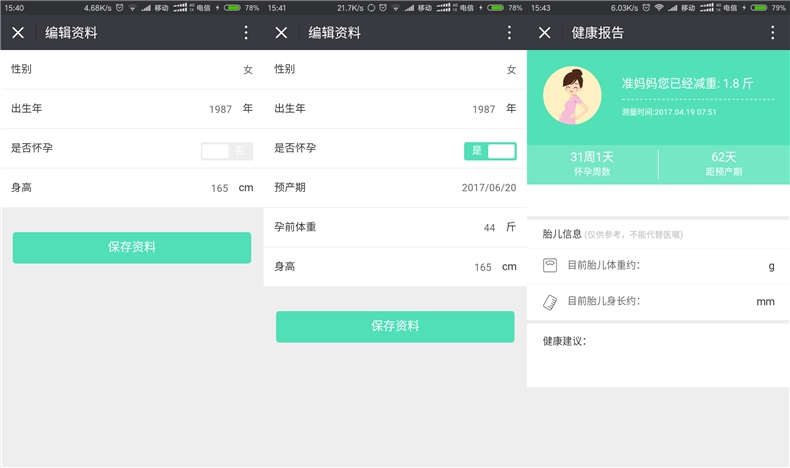Click the X icon on the 15:41 编辑资料 screen
The height and width of the screenshot is (468, 790).
point(282,33)
